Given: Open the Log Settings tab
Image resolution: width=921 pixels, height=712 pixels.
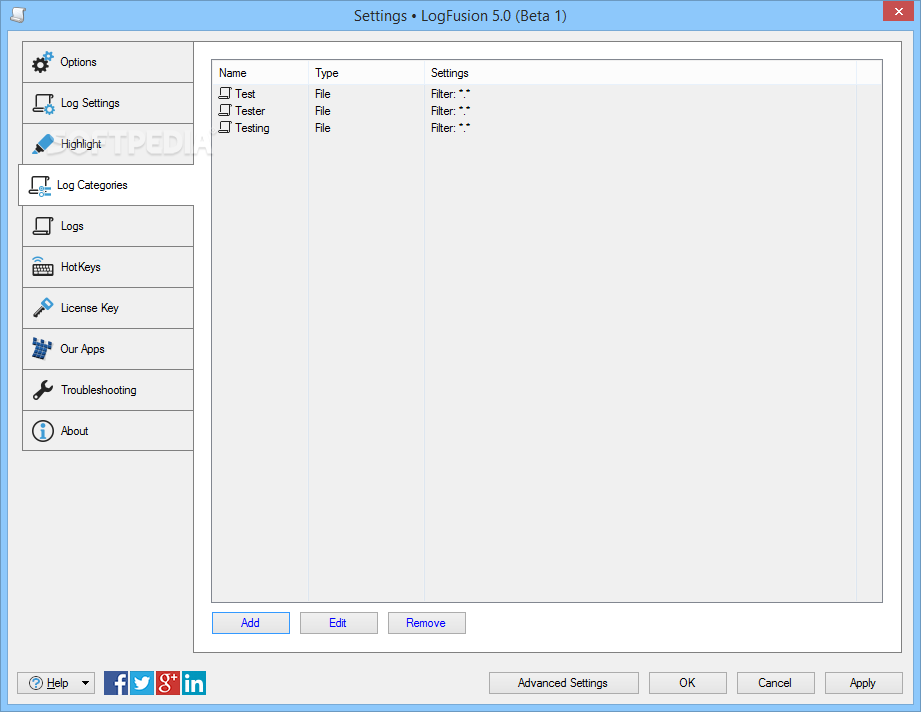Looking at the screenshot, I should [x=108, y=103].
